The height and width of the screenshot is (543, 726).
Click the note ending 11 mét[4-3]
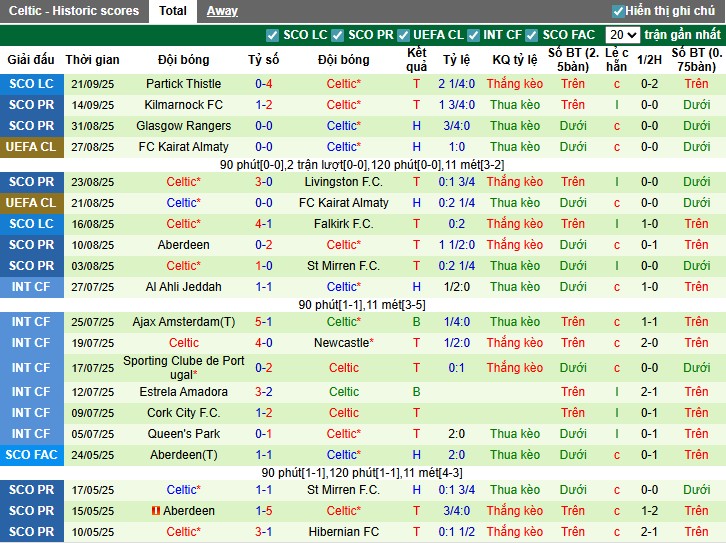pyautogui.click(x=362, y=473)
